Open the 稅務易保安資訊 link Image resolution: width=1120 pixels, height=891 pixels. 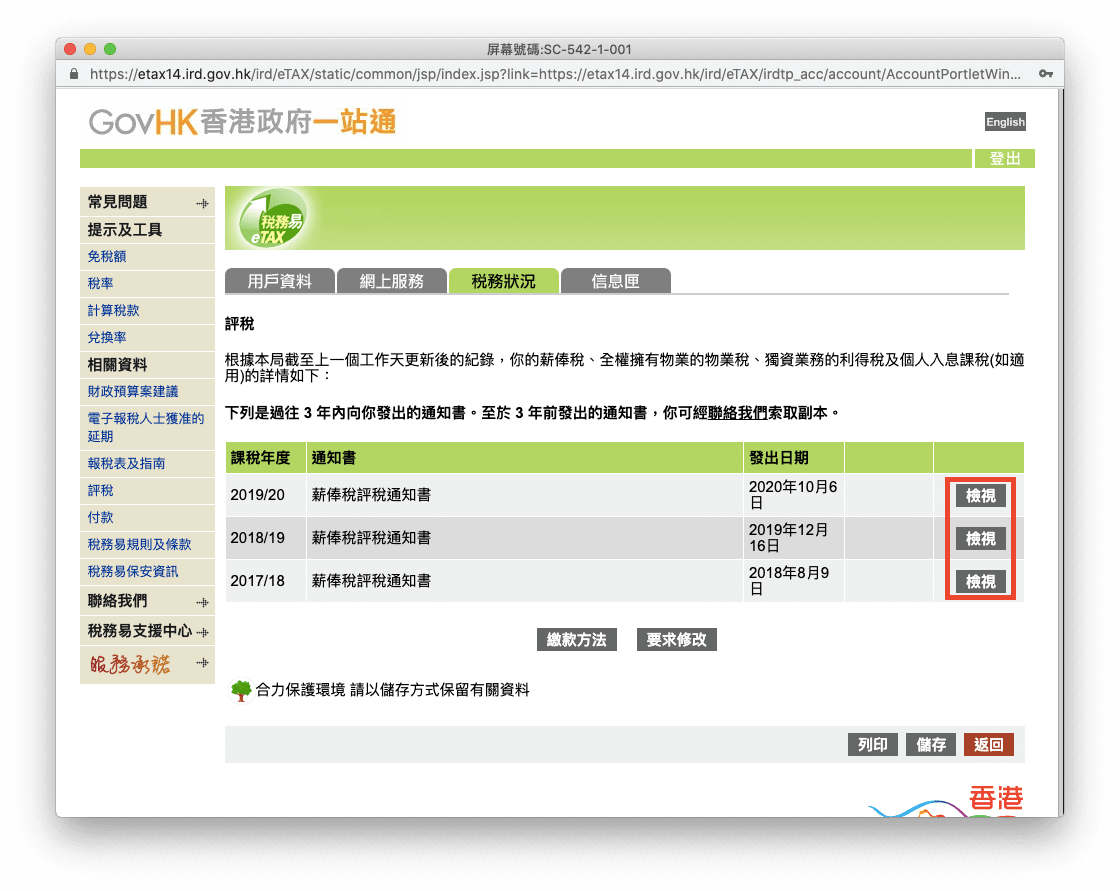[x=133, y=572]
